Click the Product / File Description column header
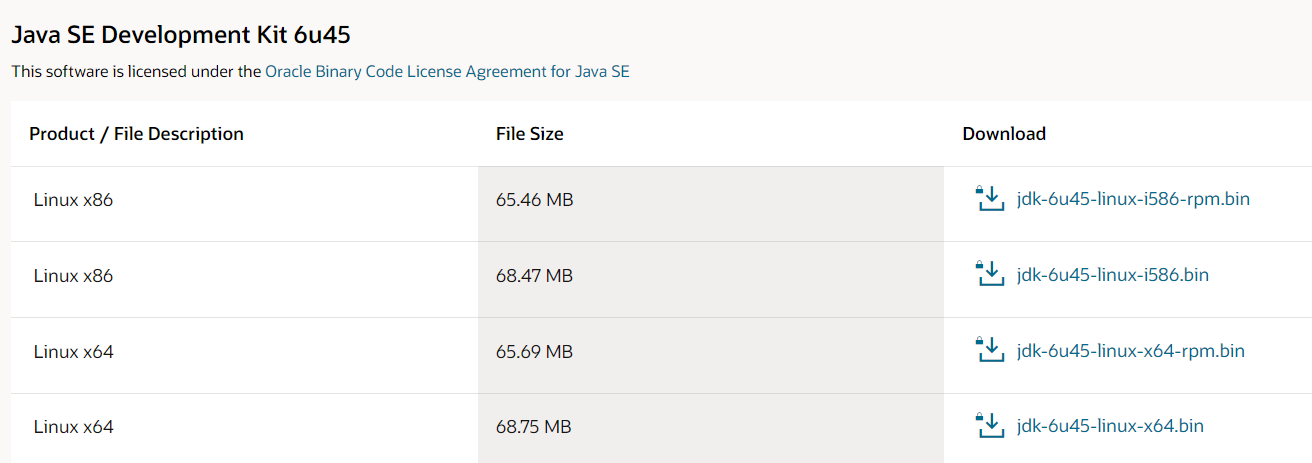Screen dimensions: 1312x463 coord(136,134)
